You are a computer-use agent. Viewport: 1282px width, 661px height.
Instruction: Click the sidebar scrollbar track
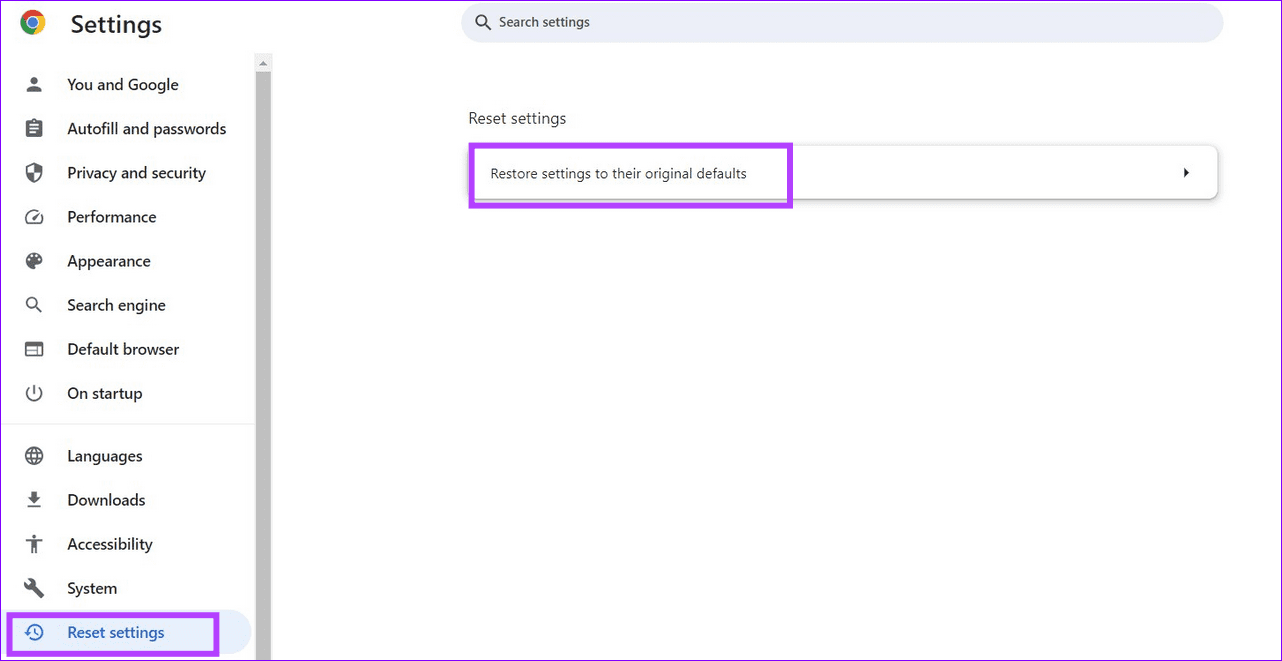tap(264, 365)
